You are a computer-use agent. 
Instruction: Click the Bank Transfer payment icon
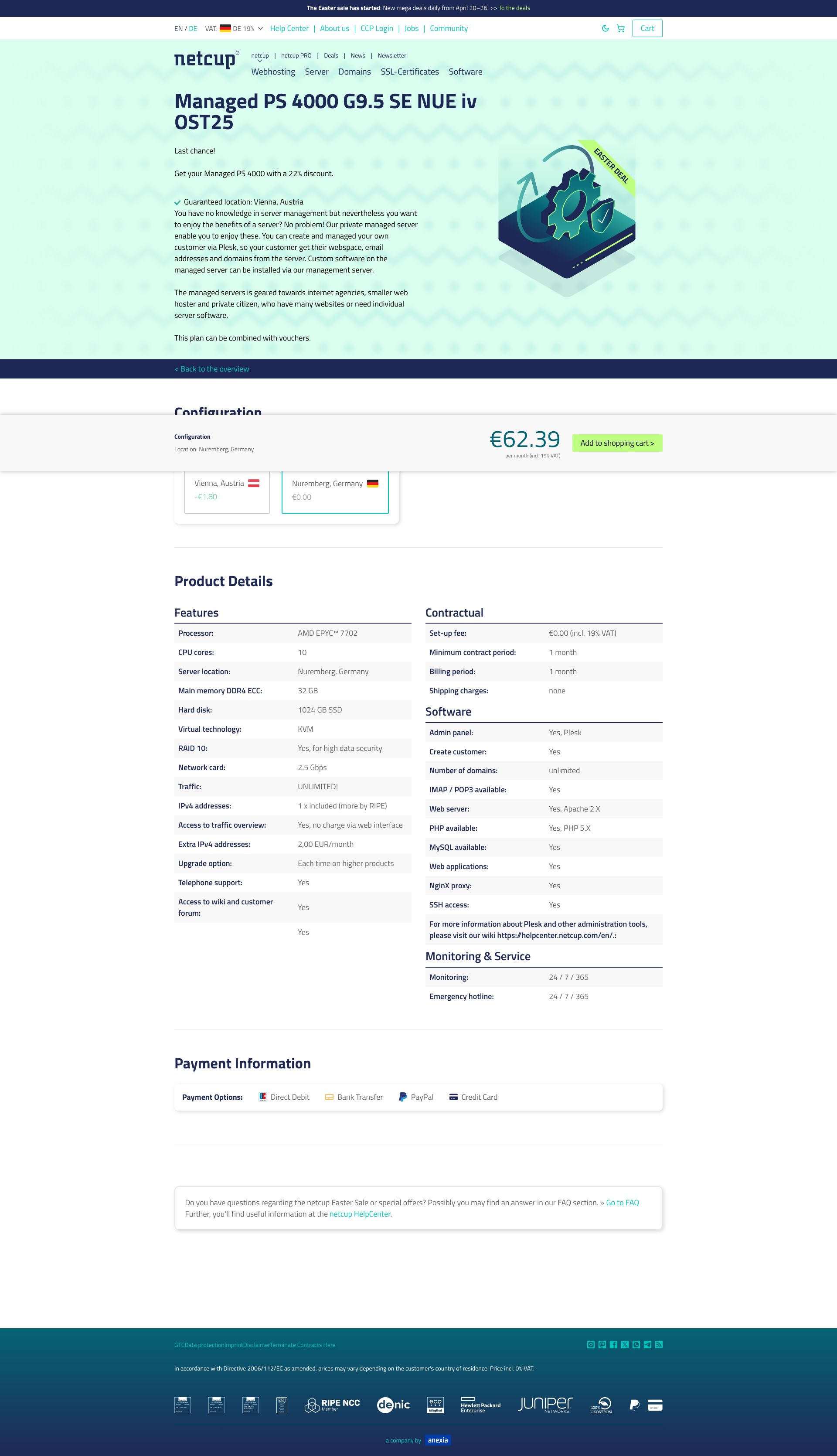pyautogui.click(x=330, y=1097)
